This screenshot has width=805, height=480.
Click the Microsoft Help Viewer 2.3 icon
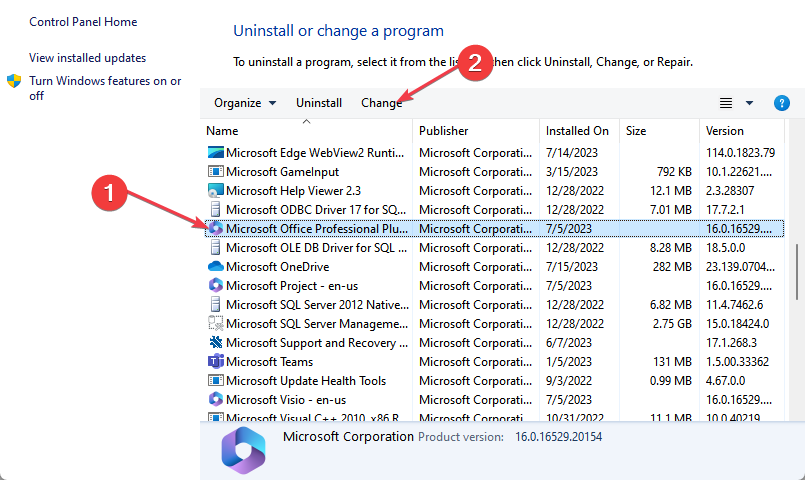click(216, 190)
